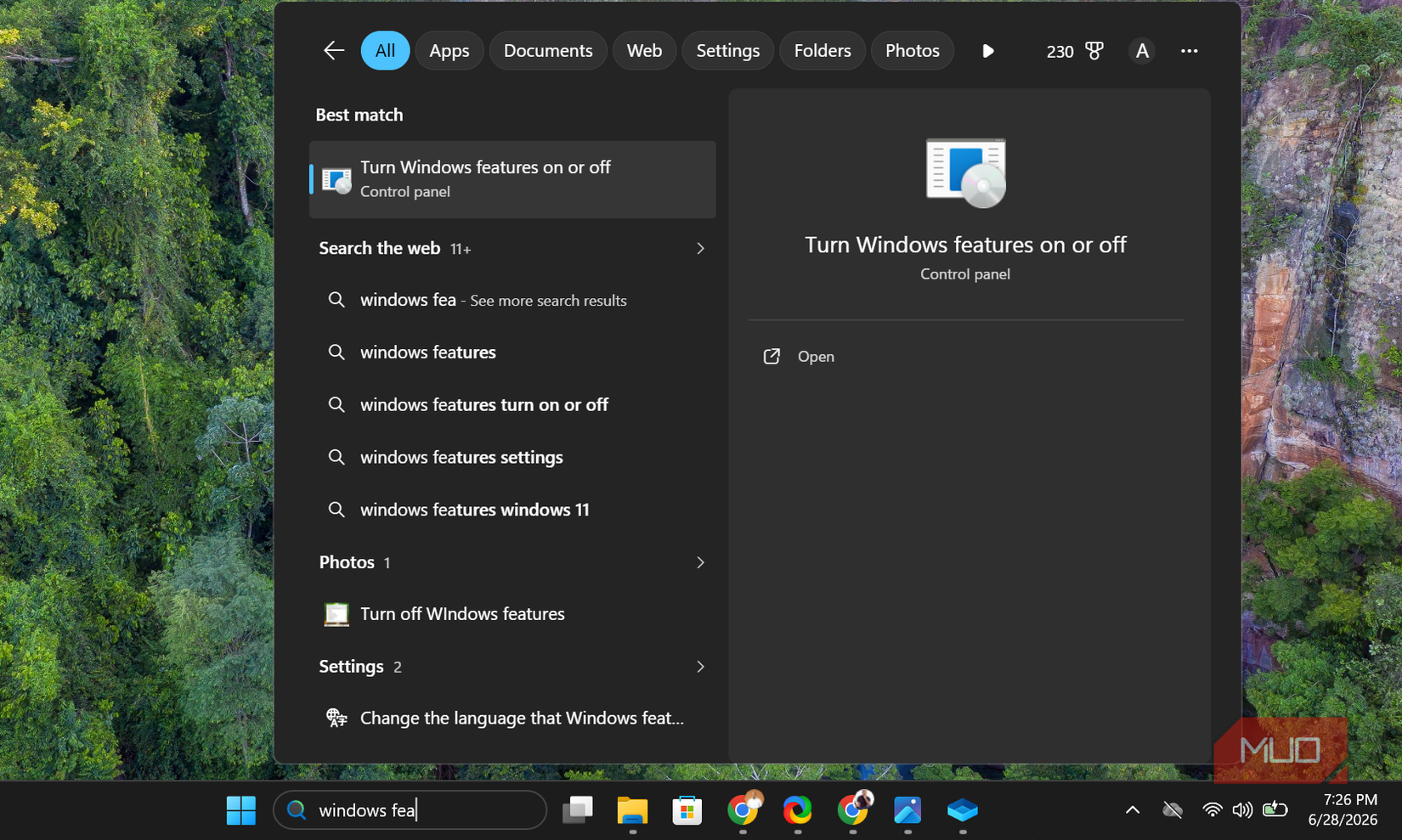Click the Windows Start button
The height and width of the screenshot is (840, 1402).
click(x=241, y=810)
